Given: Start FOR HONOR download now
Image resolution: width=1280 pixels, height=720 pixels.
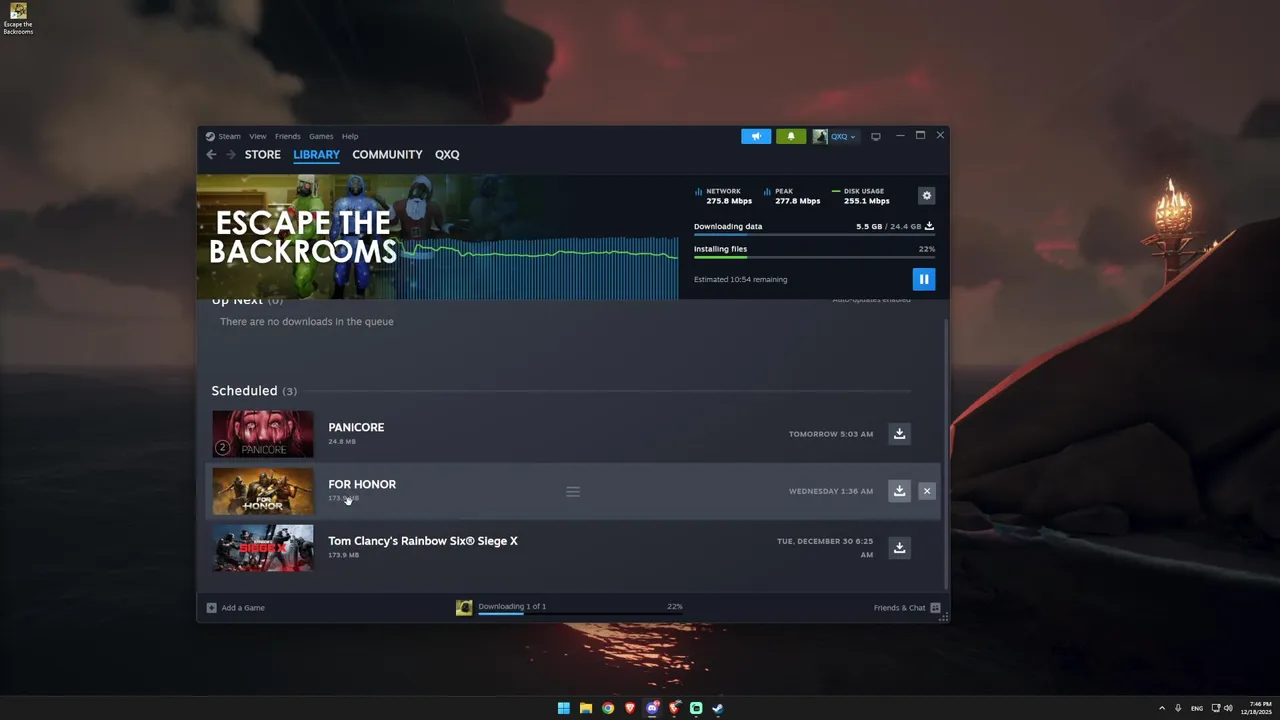Looking at the screenshot, I should [899, 491].
